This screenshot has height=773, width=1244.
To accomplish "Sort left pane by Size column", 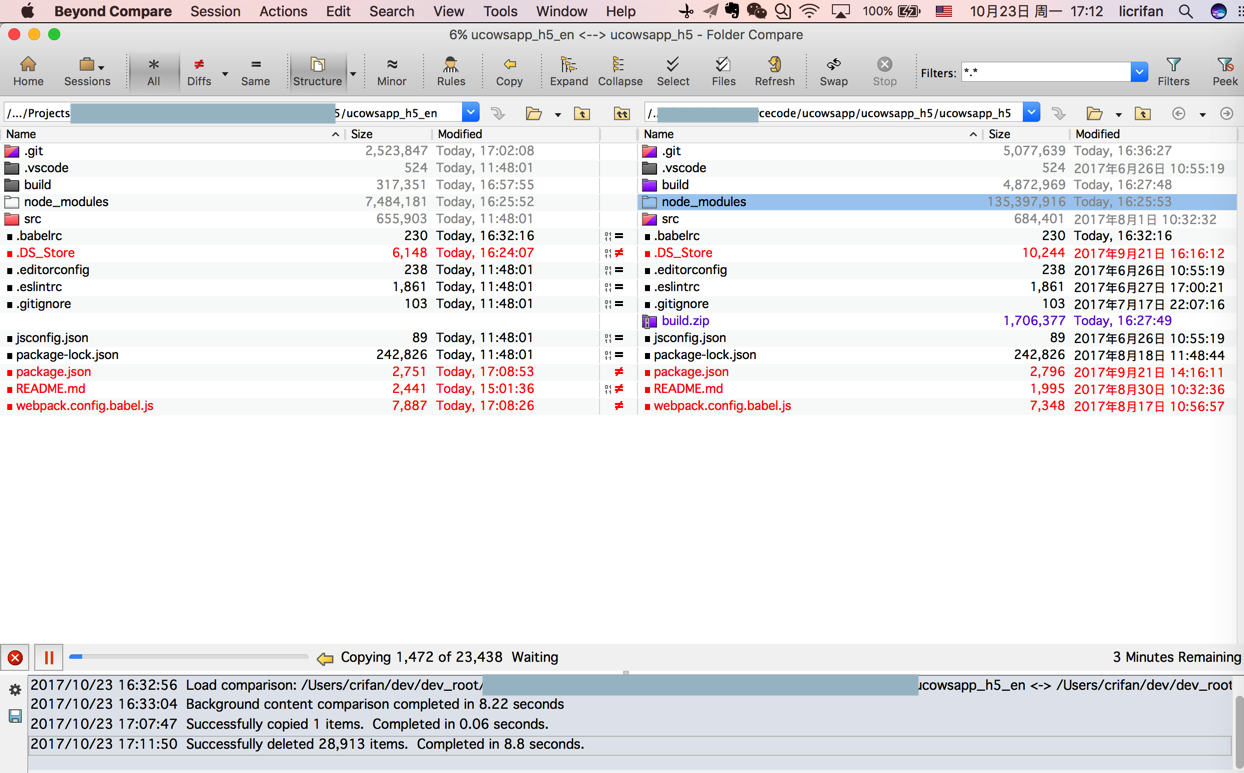I will click(x=388, y=134).
